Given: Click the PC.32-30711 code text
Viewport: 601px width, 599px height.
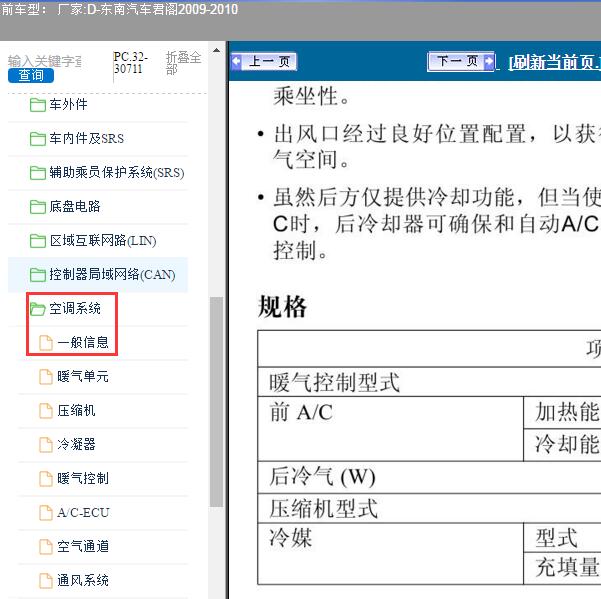Looking at the screenshot, I should 130,63.
